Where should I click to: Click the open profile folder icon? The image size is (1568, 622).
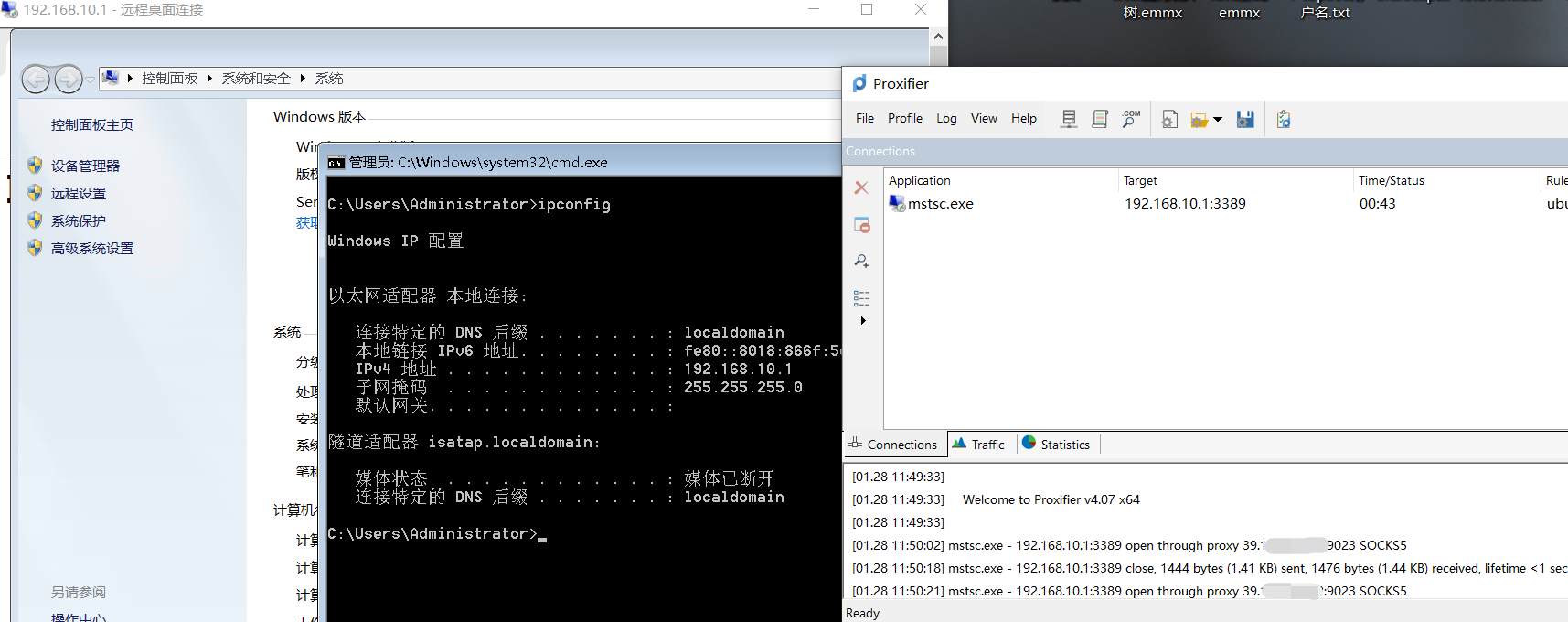pos(1200,119)
